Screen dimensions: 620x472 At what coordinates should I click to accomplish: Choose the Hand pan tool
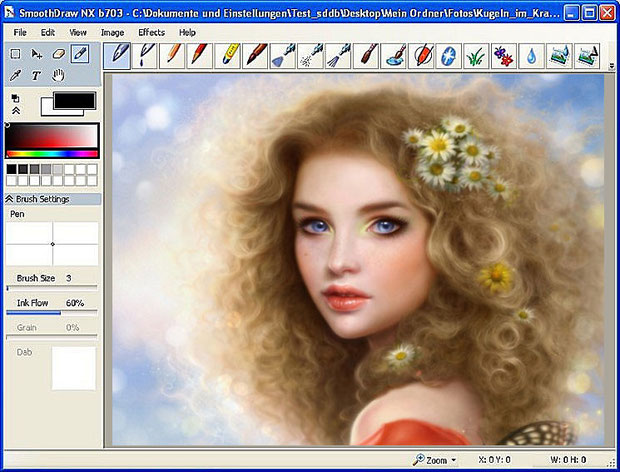(58, 75)
